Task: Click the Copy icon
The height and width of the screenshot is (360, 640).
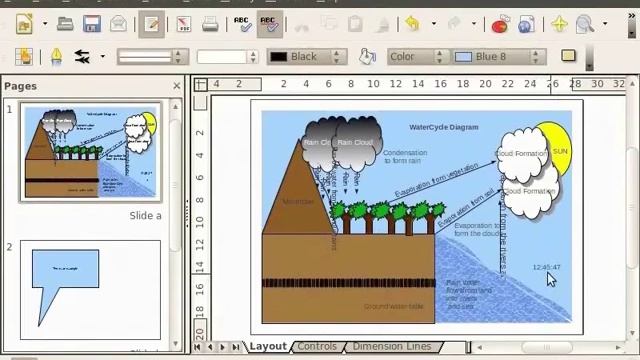Action: coord(329,24)
